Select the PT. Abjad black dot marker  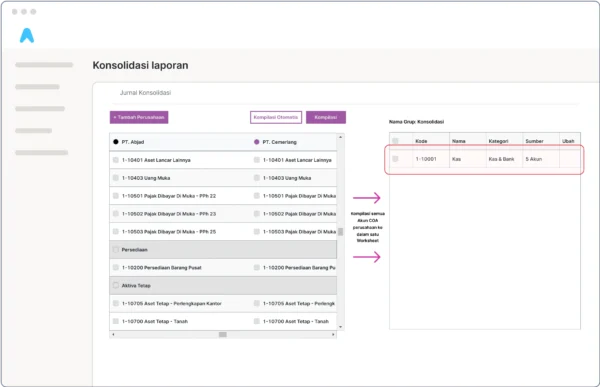click(x=116, y=142)
